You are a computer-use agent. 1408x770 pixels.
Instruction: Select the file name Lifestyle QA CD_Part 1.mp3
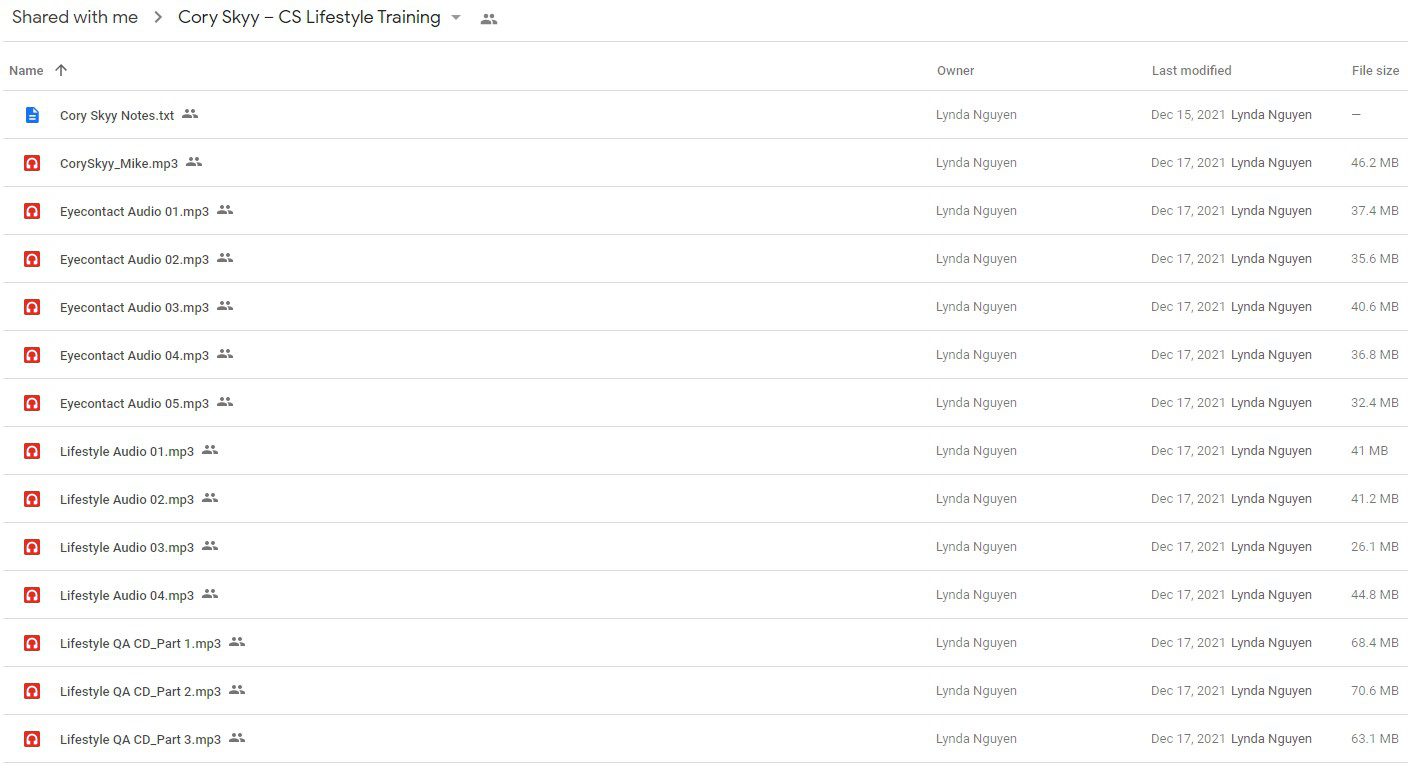point(140,643)
